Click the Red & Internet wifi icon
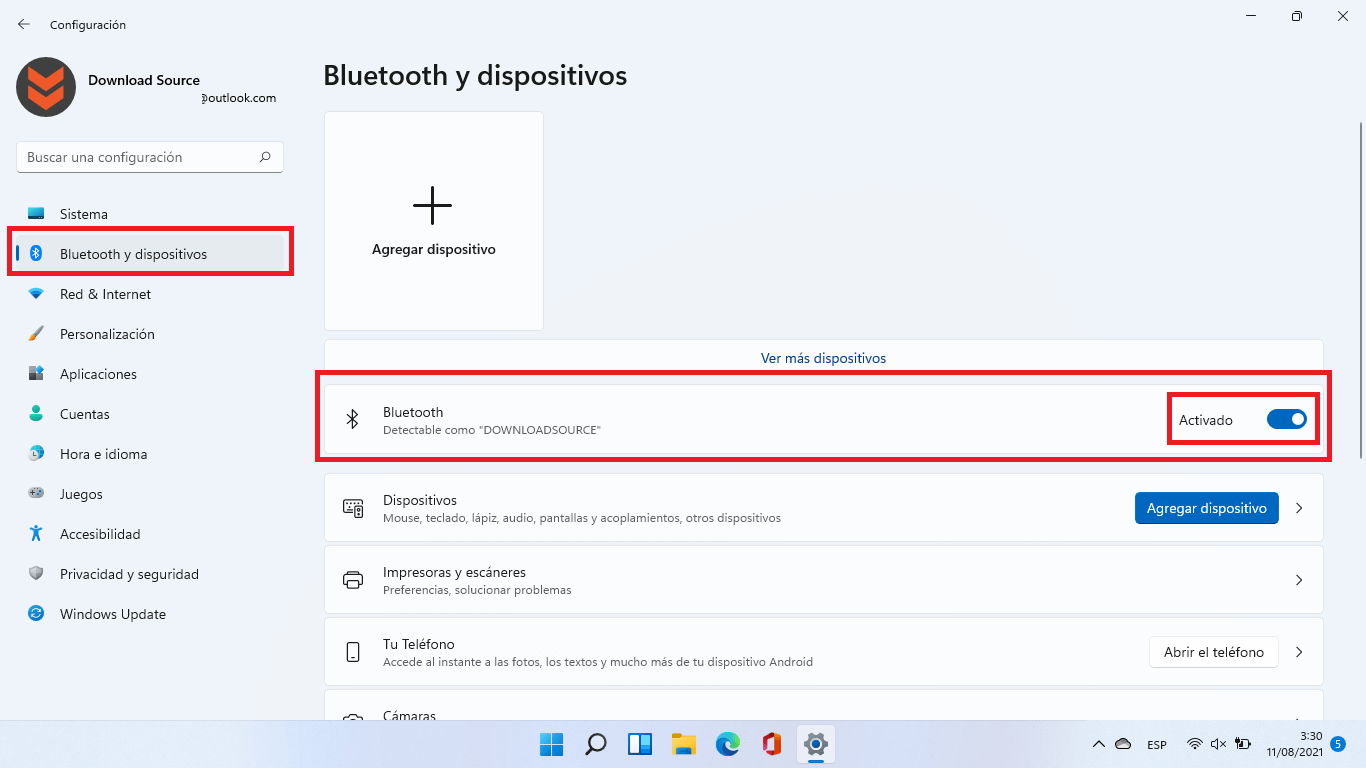Image resolution: width=1366 pixels, height=768 pixels. (36, 294)
